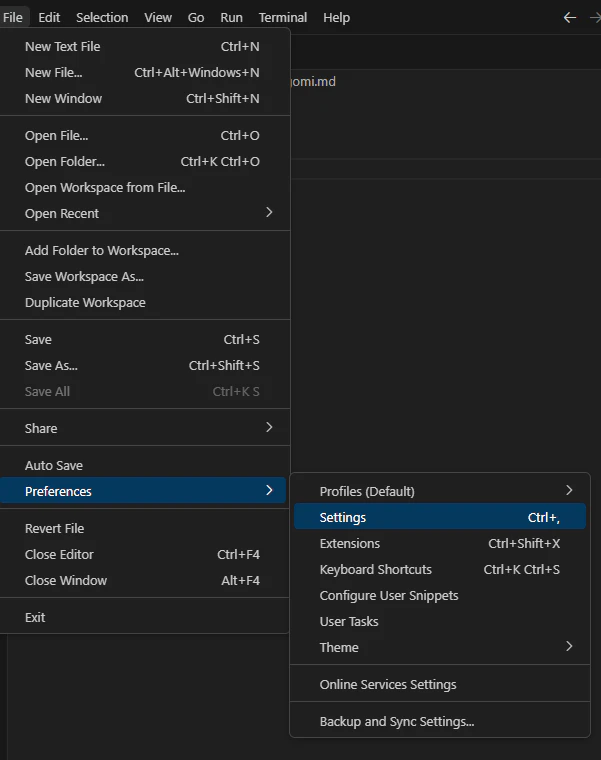The width and height of the screenshot is (601, 760).
Task: Choose Save Workspace As...
Action: (145, 276)
